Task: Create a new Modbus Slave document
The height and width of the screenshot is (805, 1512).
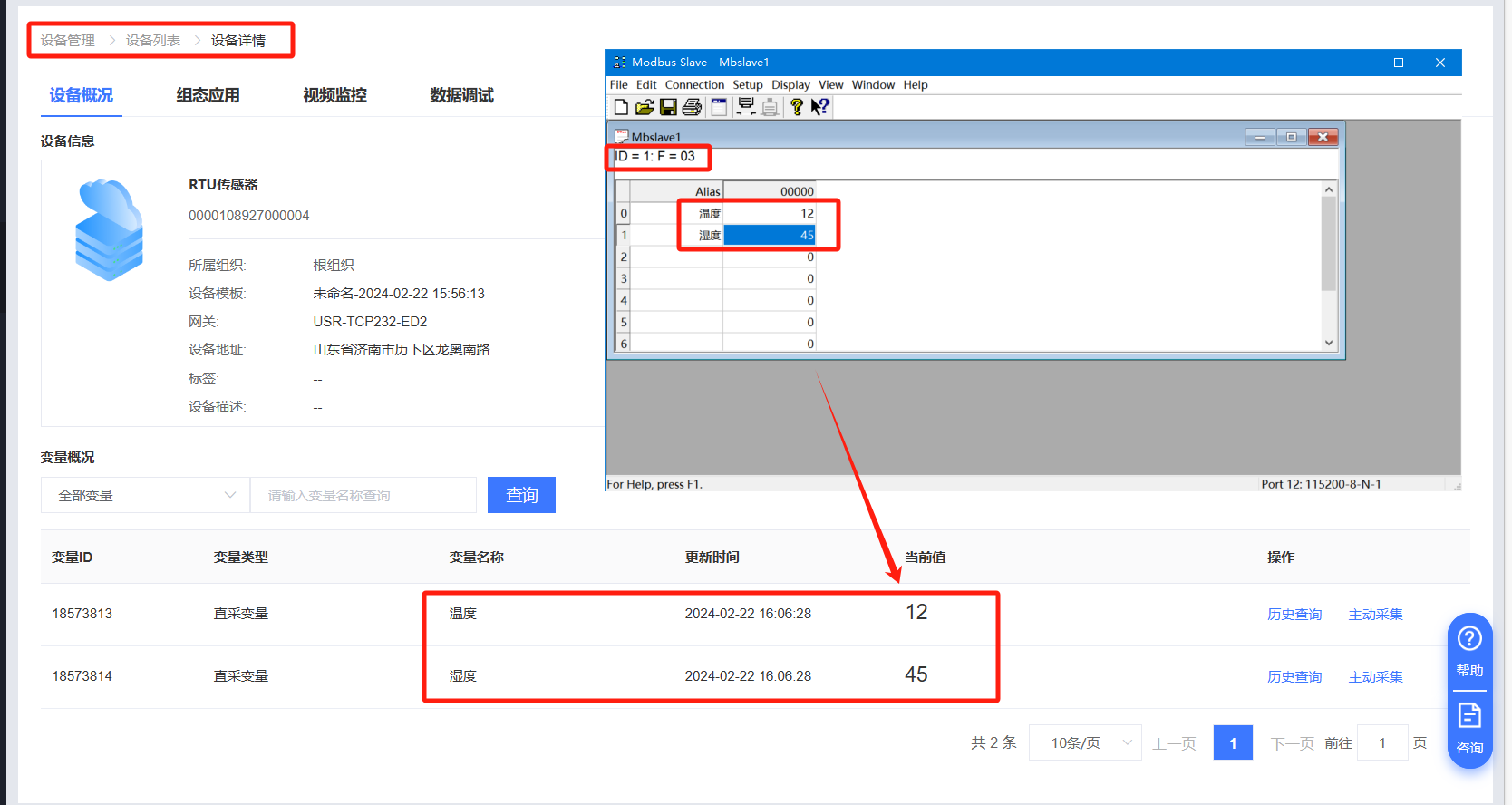Action: (621, 107)
